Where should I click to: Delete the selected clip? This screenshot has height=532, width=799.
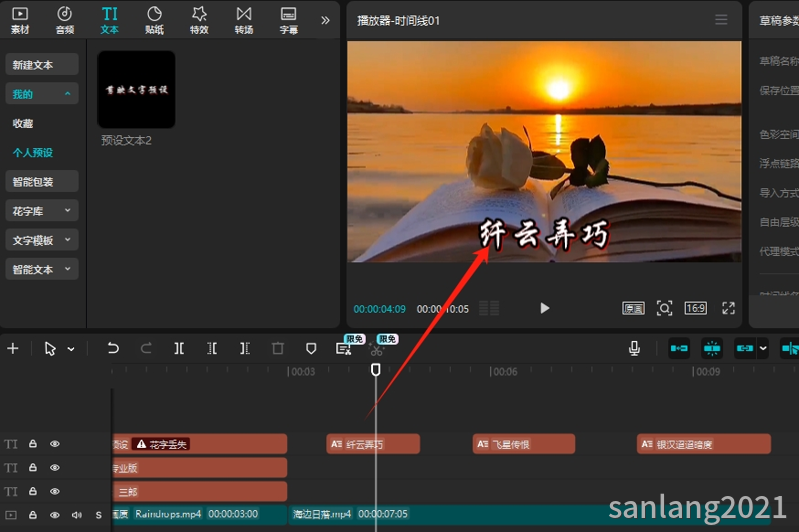(x=278, y=349)
